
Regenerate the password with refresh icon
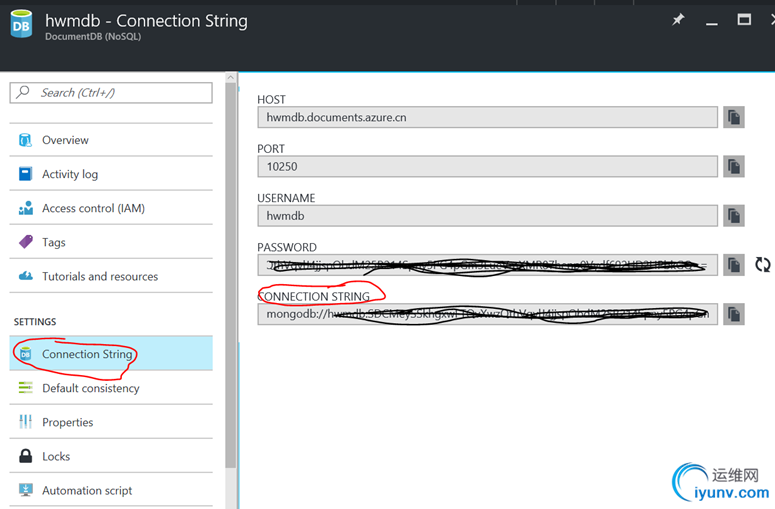(x=763, y=265)
